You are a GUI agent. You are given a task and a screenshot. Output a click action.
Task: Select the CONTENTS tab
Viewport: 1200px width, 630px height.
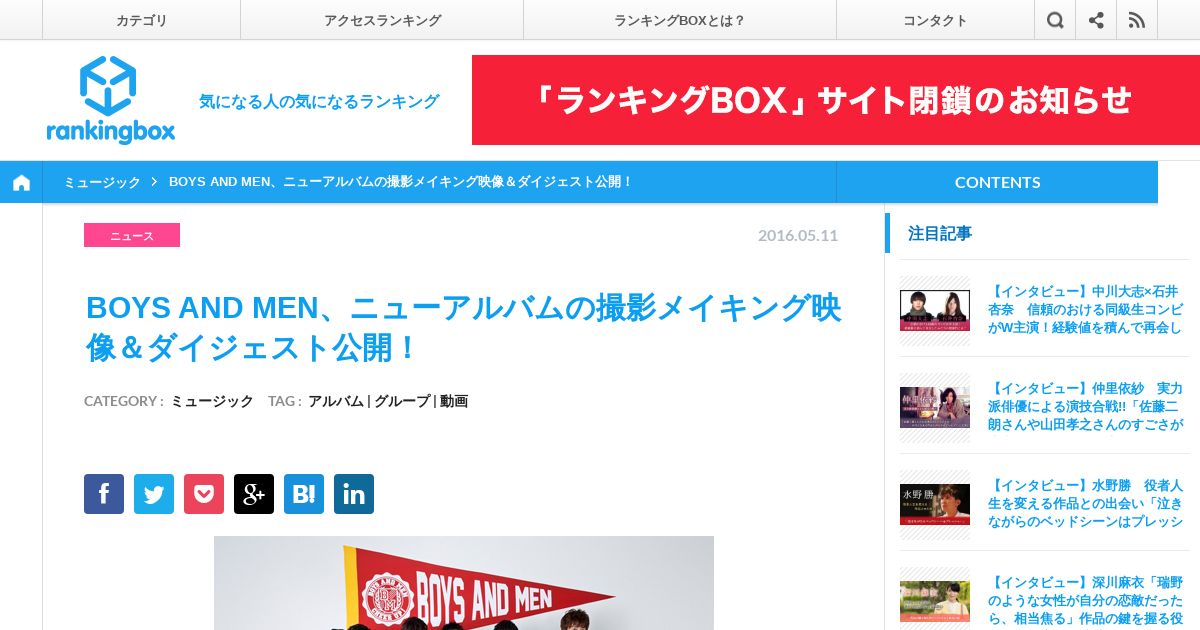pyautogui.click(x=997, y=182)
